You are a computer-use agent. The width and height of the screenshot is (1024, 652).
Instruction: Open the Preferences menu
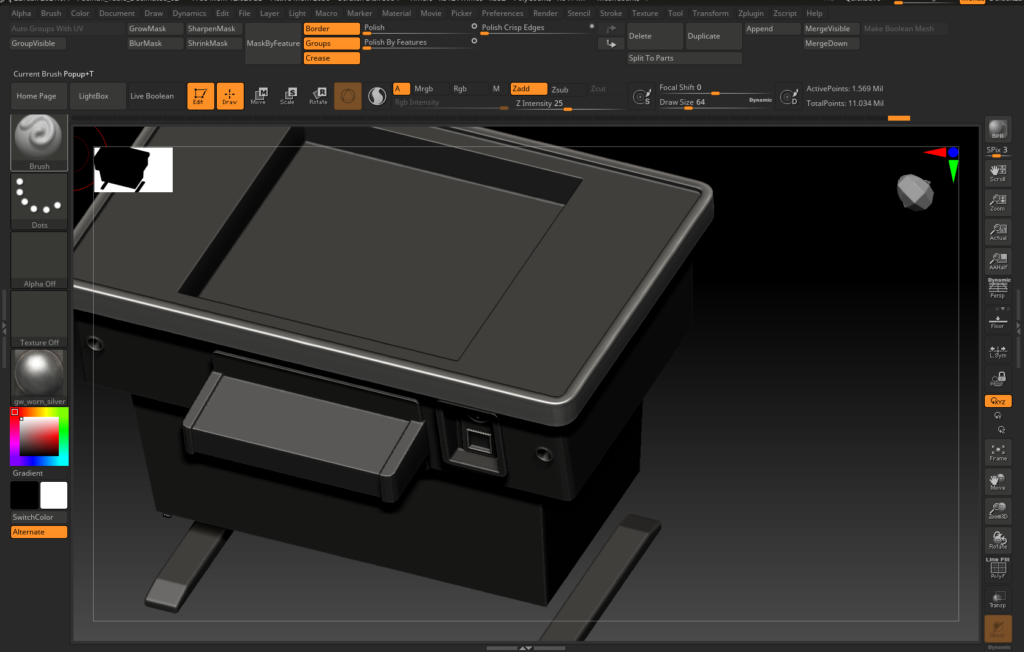(502, 13)
